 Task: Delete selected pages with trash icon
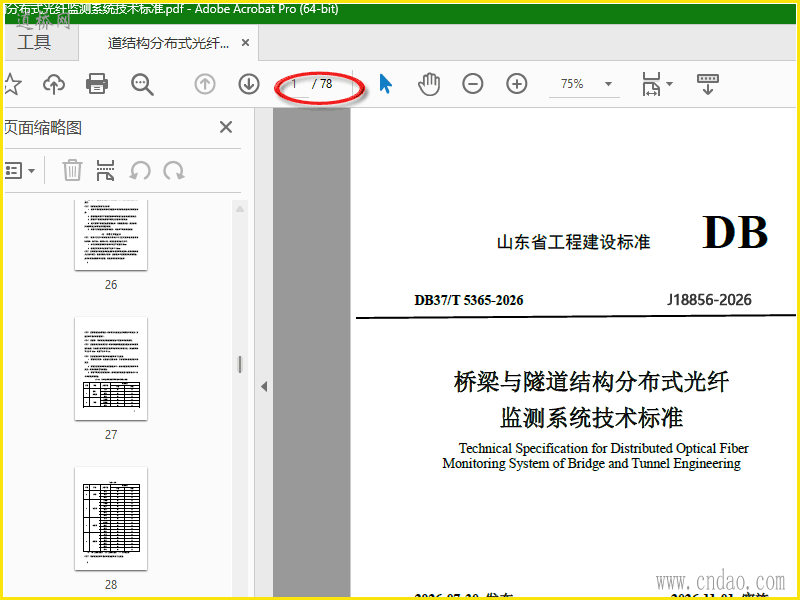[72, 170]
